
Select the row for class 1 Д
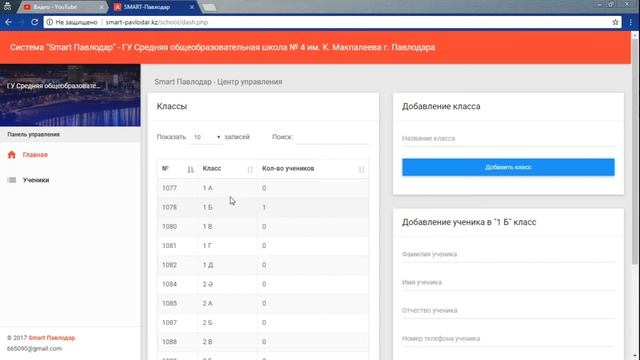click(263, 265)
